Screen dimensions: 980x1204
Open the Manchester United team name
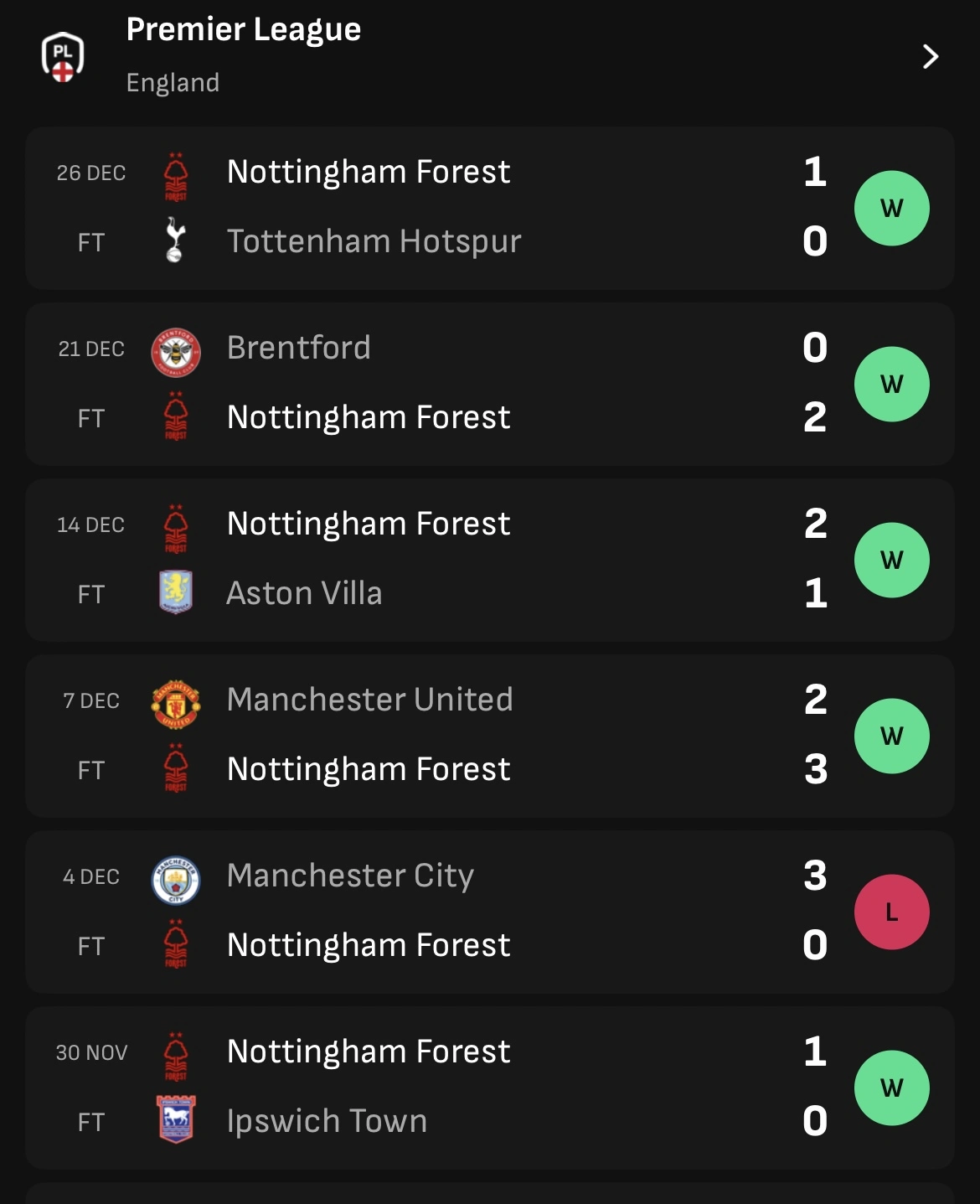(x=369, y=700)
